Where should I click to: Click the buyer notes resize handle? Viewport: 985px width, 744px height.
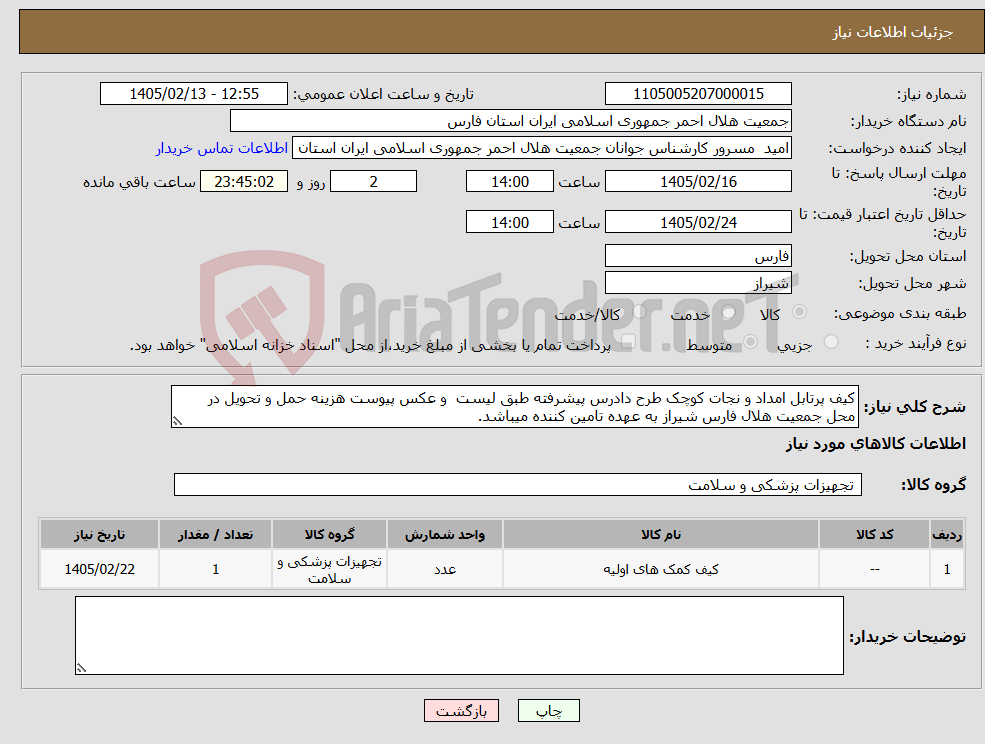81,669
